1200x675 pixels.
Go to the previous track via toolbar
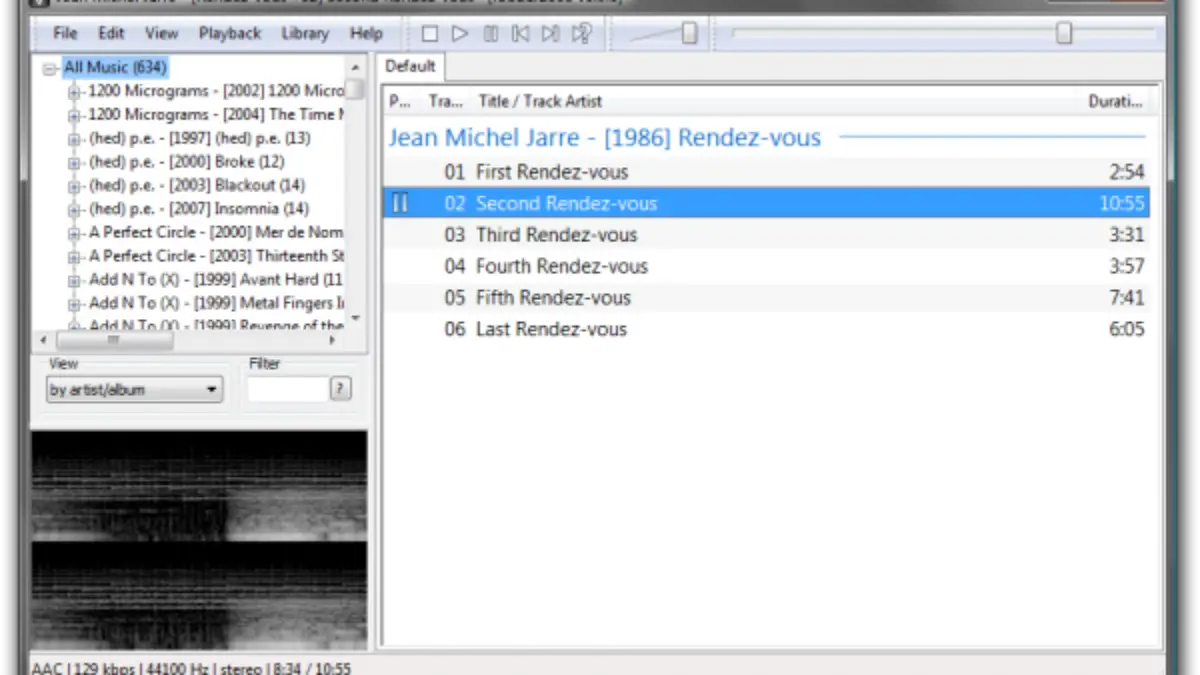point(520,34)
